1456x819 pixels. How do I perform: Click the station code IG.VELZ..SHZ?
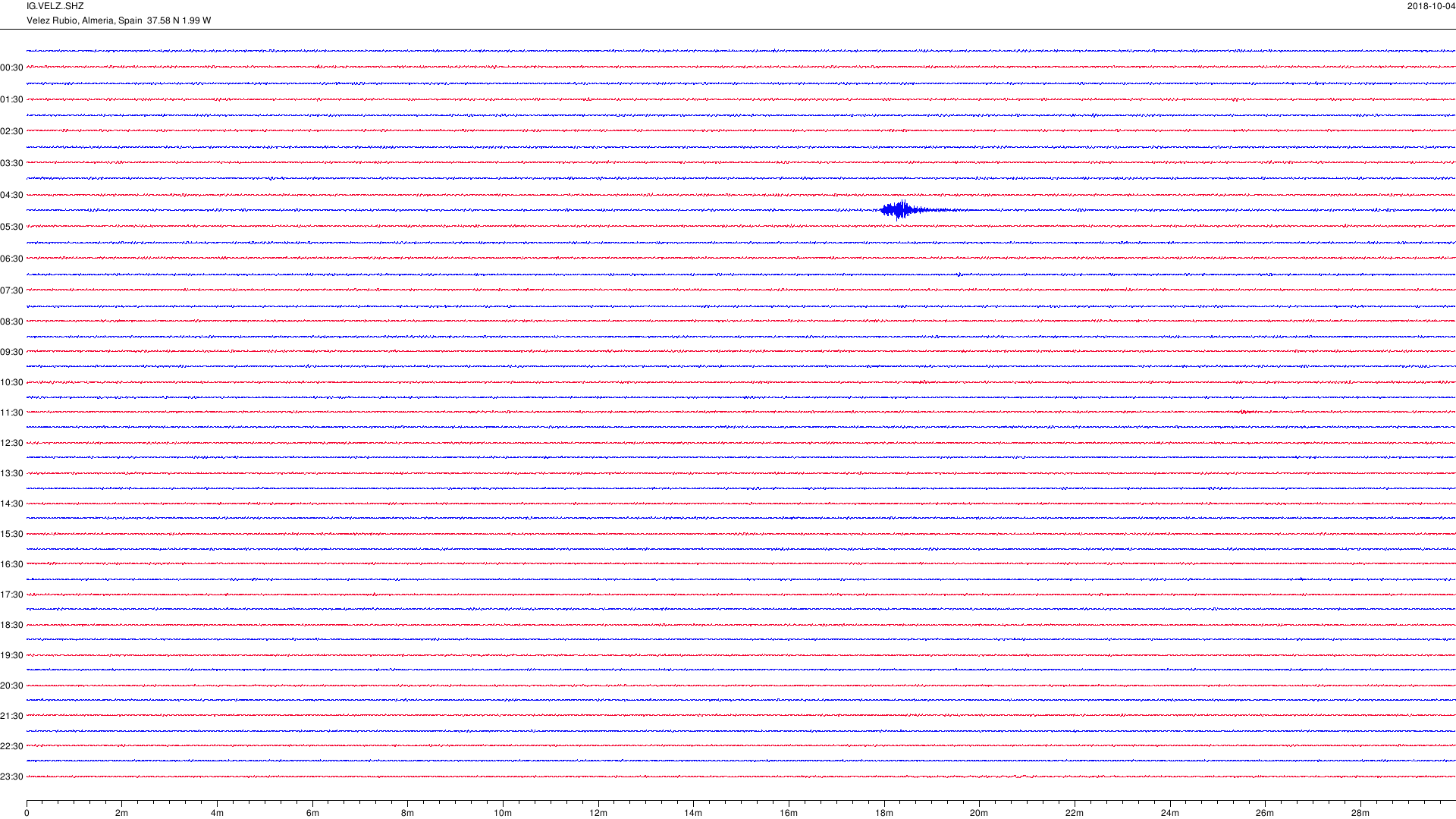(x=55, y=6)
